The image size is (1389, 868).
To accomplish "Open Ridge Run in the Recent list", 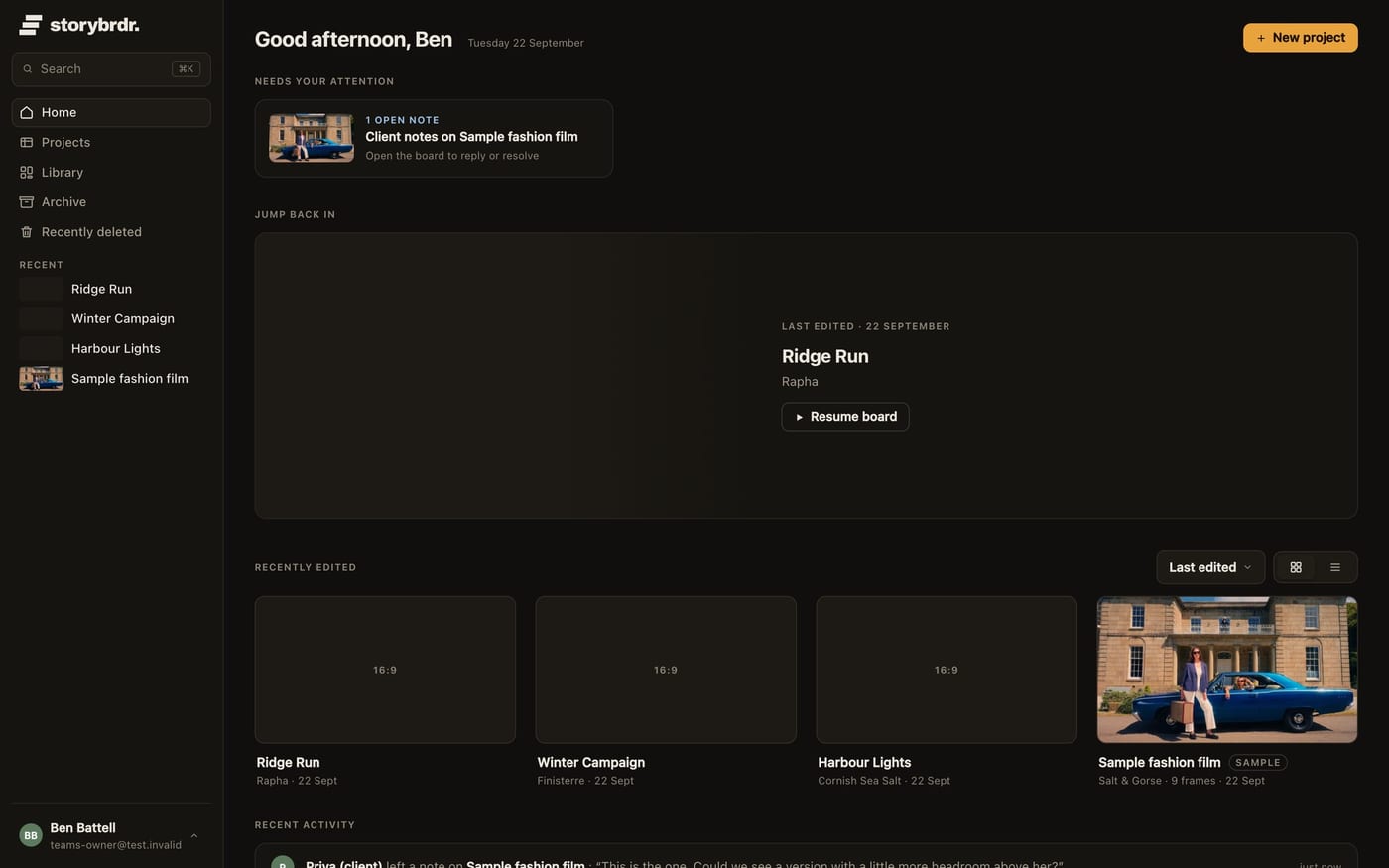I will (111, 289).
